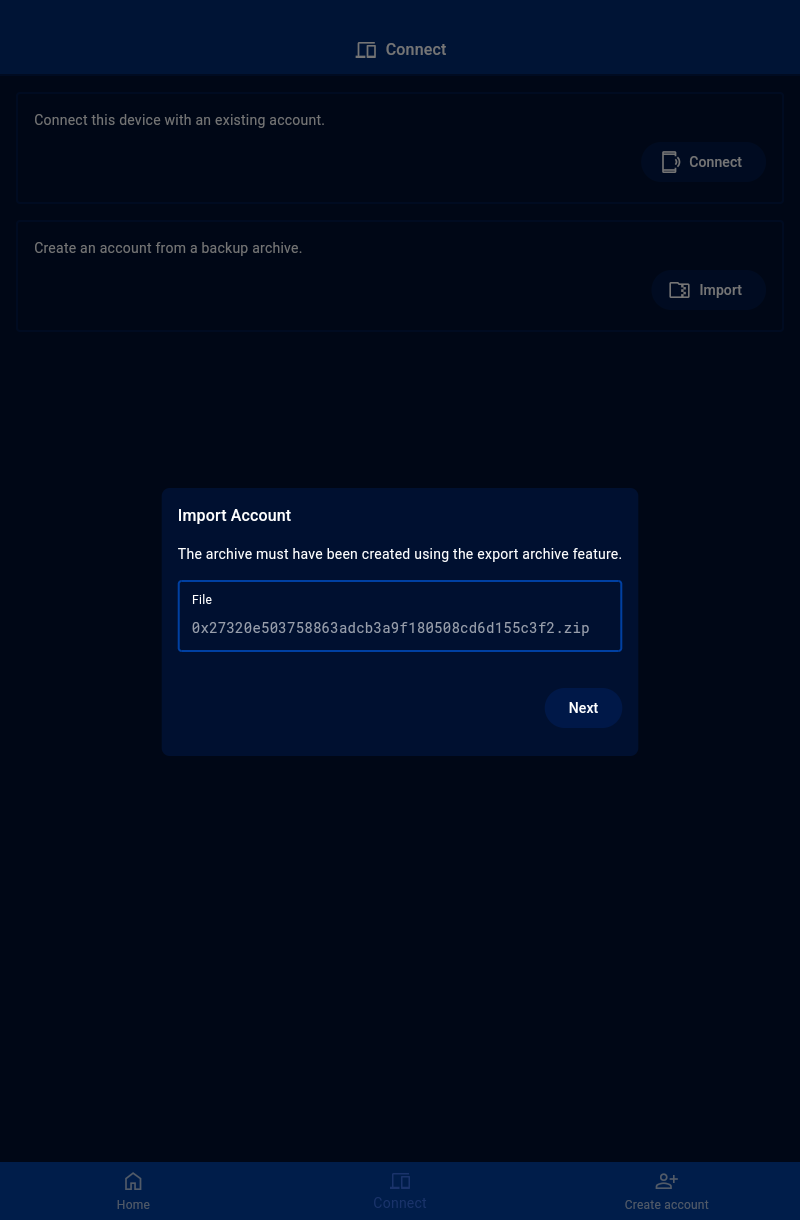The width and height of the screenshot is (800, 1220).
Task: Open Create account label in bottom navigation
Action: tap(666, 1205)
